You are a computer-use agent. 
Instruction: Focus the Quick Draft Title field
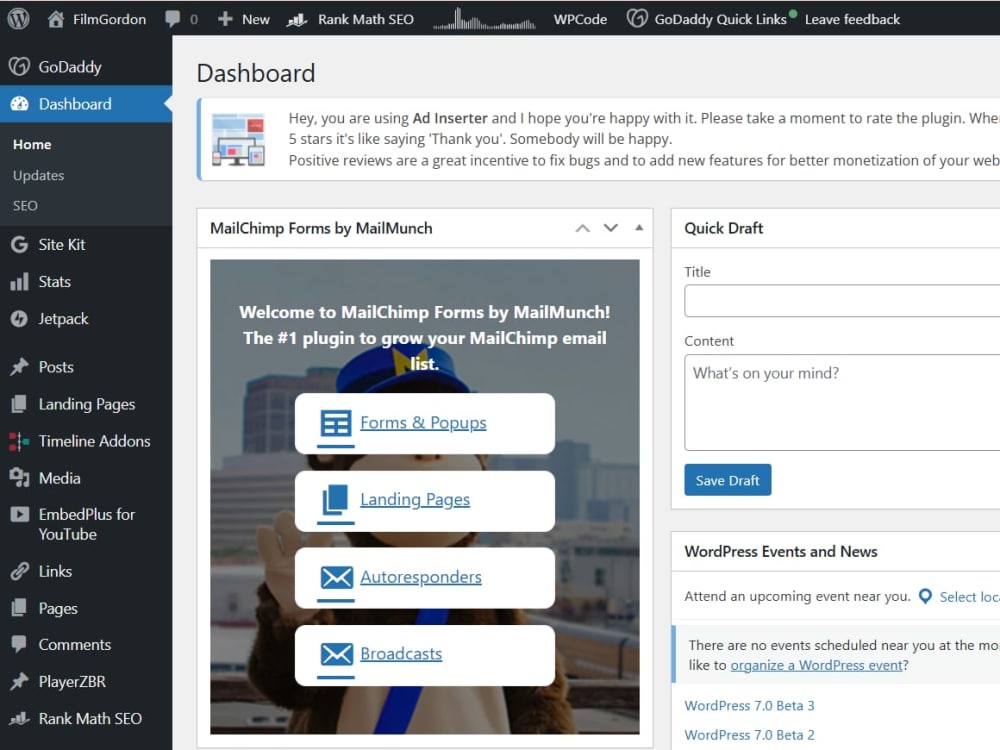(x=842, y=301)
